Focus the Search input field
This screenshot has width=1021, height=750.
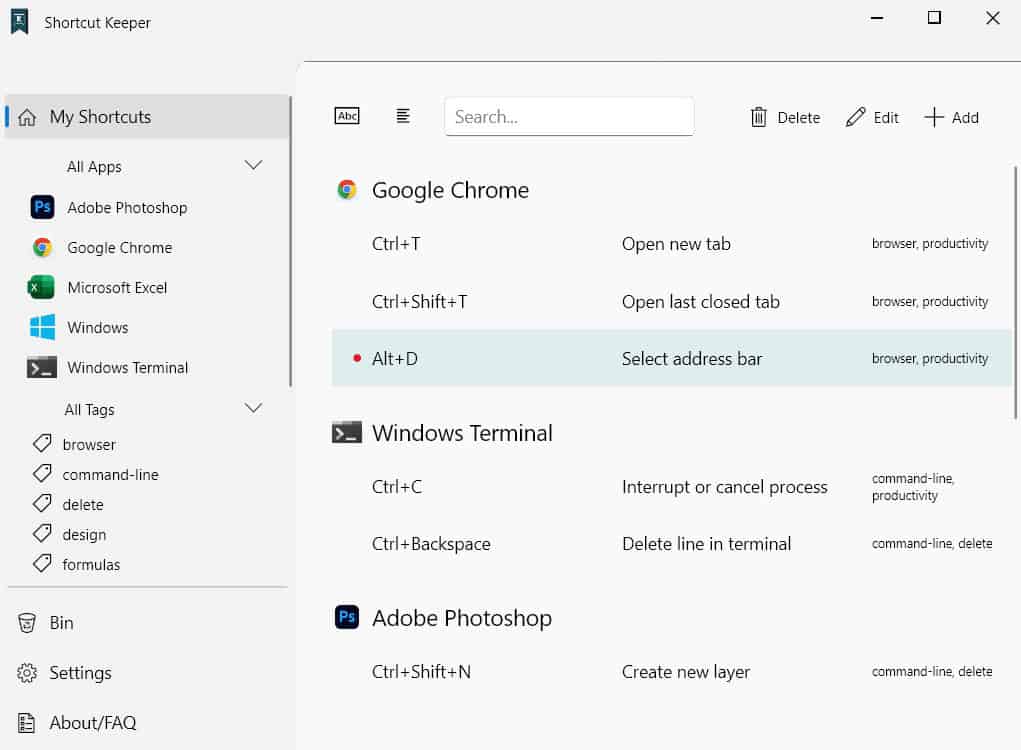point(569,117)
